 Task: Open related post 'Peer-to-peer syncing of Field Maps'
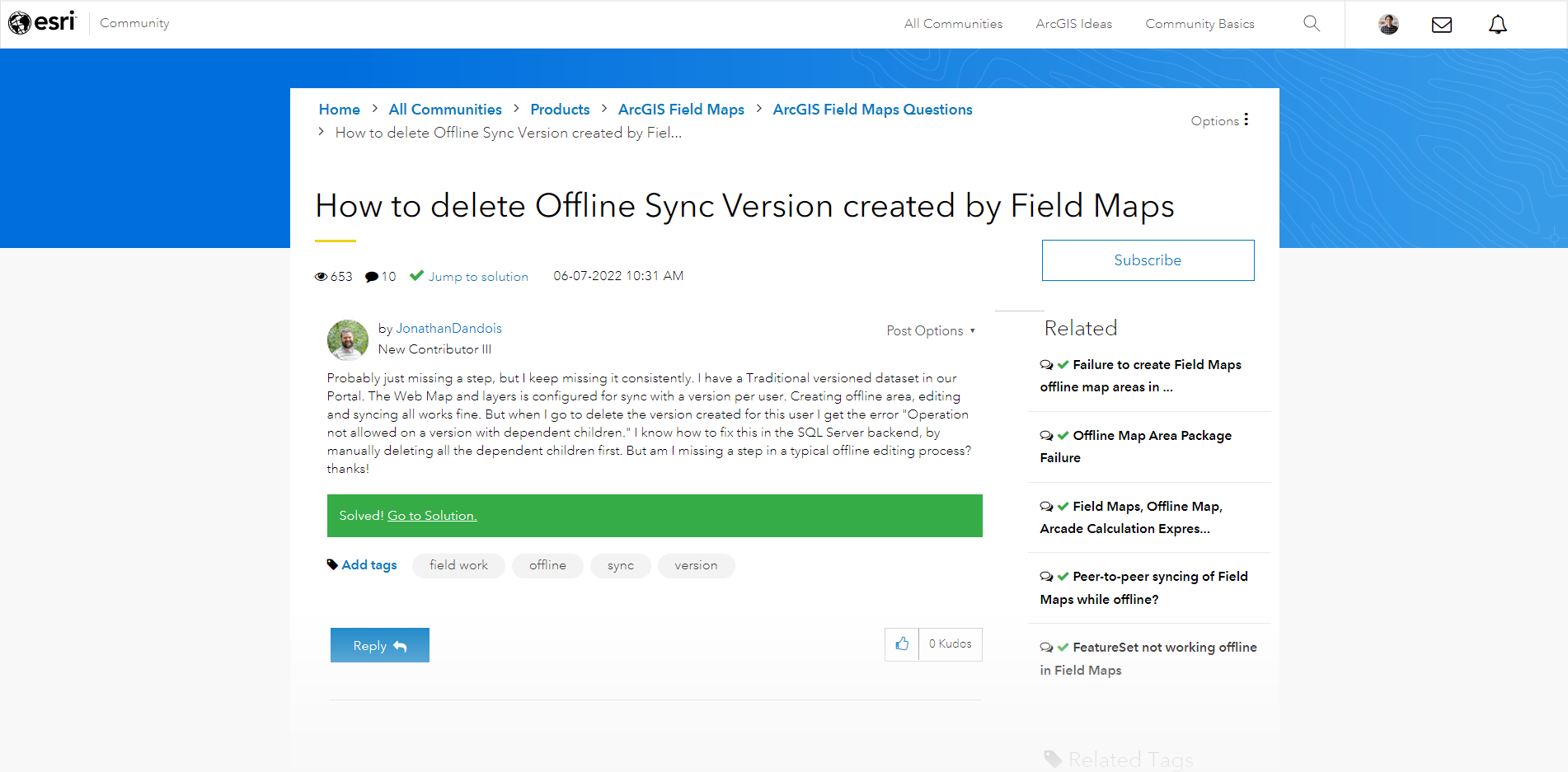click(1144, 588)
